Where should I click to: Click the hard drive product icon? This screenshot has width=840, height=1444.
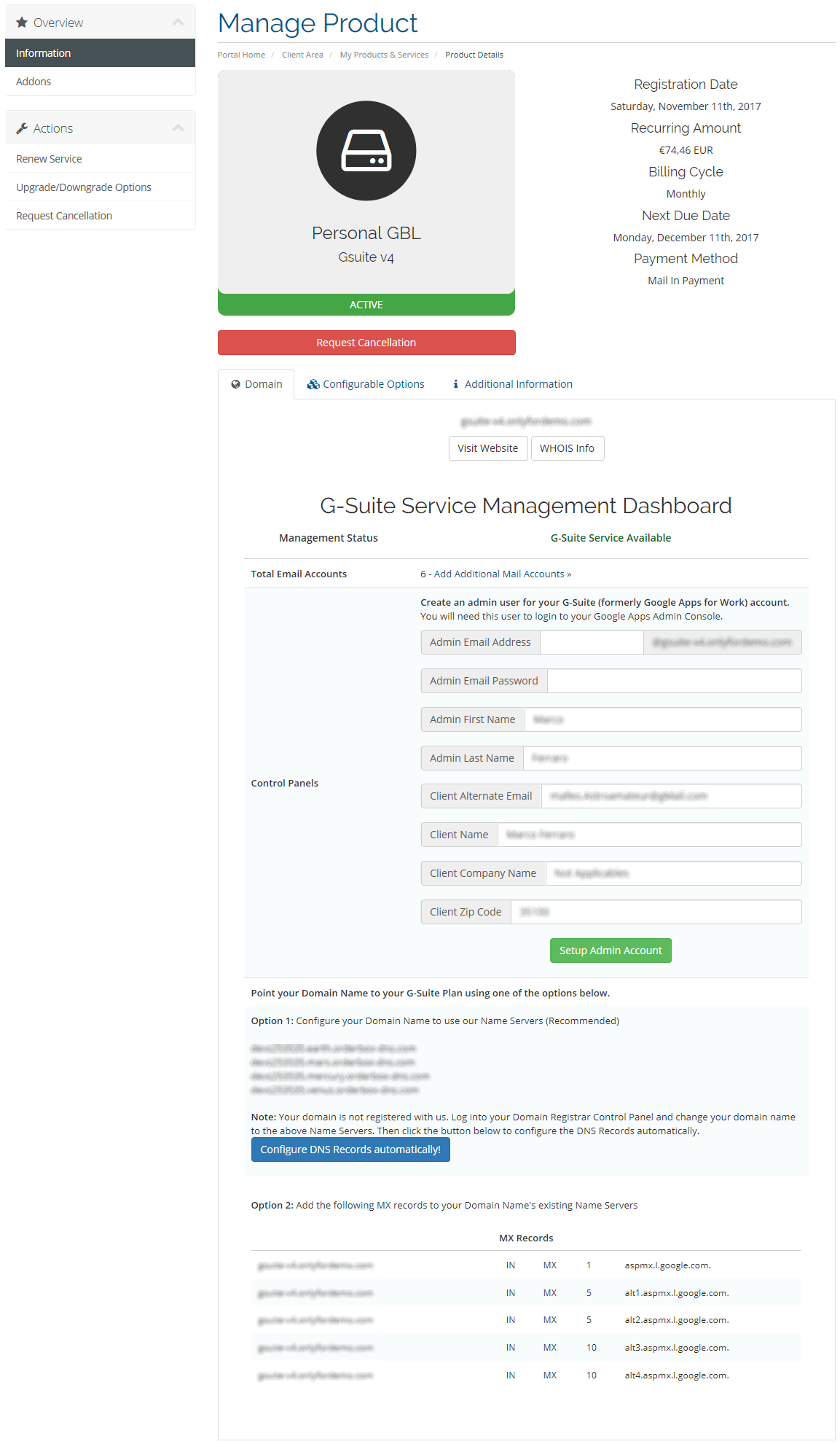(x=366, y=151)
